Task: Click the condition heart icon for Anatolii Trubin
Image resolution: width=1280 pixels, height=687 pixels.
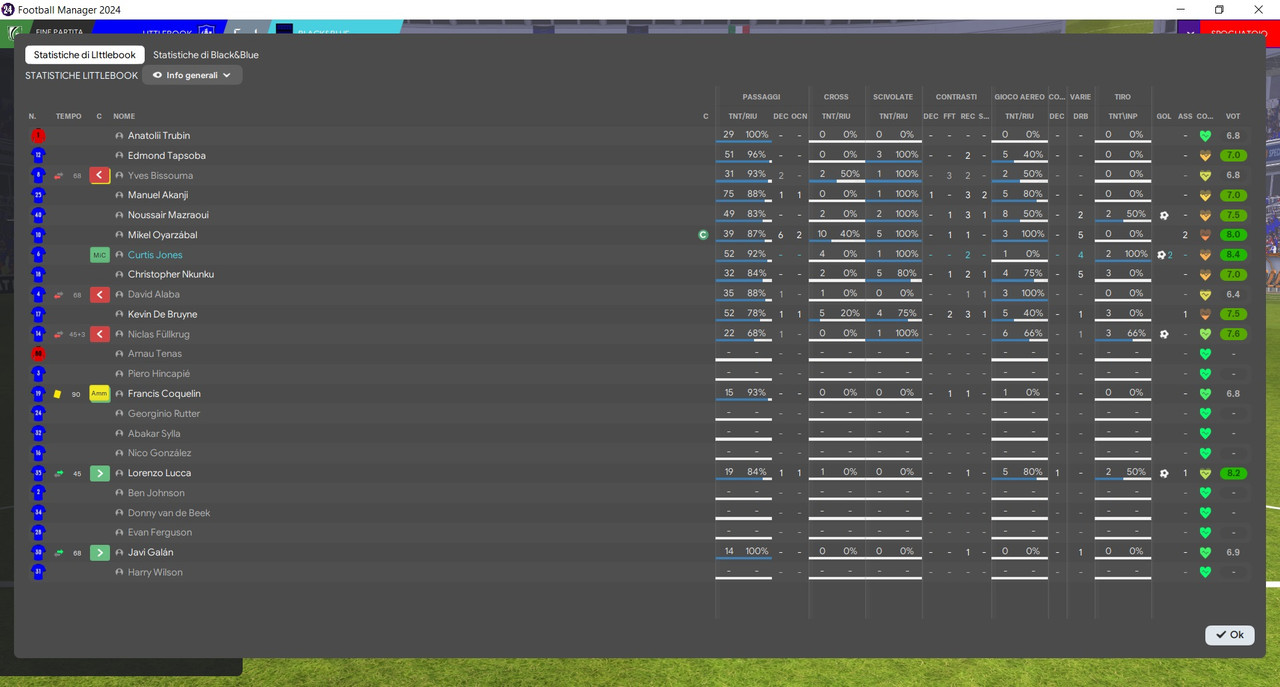Action: coord(1205,136)
